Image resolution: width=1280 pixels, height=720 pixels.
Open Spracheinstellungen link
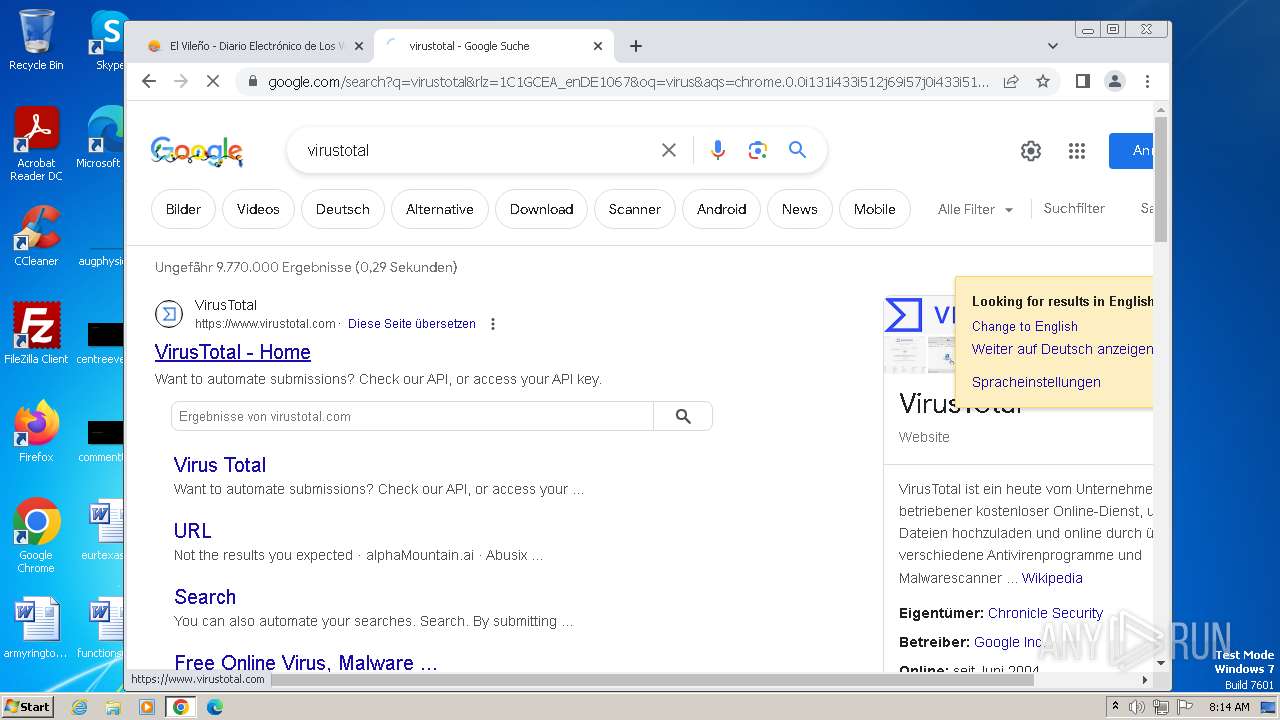[1036, 382]
